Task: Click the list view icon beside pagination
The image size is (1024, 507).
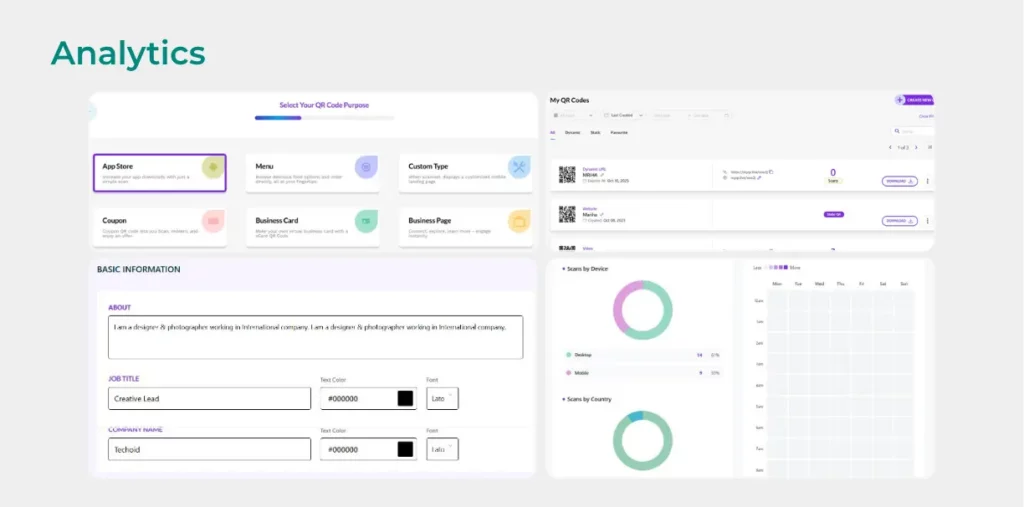Action: (930, 148)
